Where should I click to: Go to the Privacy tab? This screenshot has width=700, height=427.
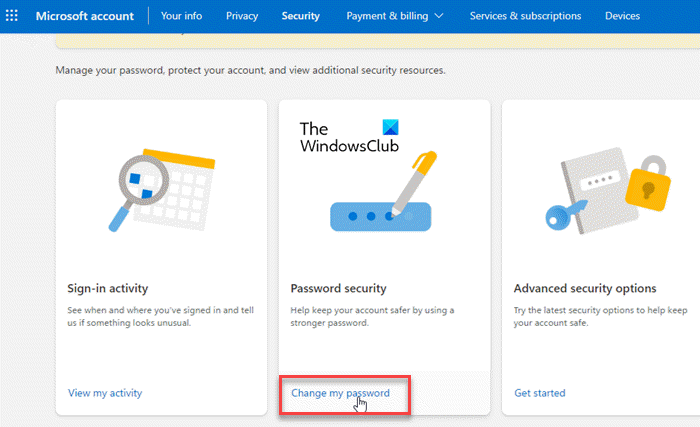click(x=241, y=16)
